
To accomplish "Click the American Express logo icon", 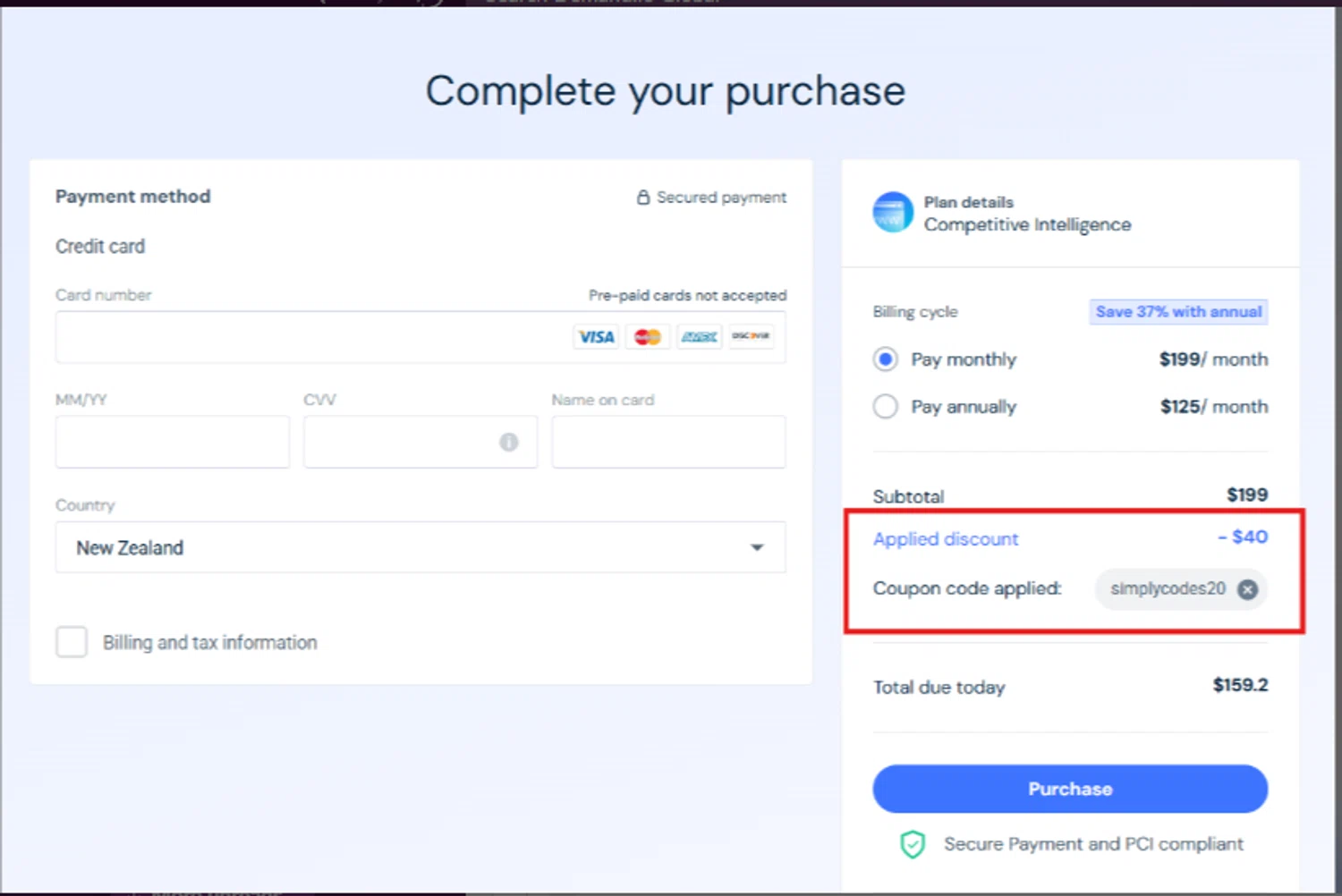I will click(x=699, y=337).
